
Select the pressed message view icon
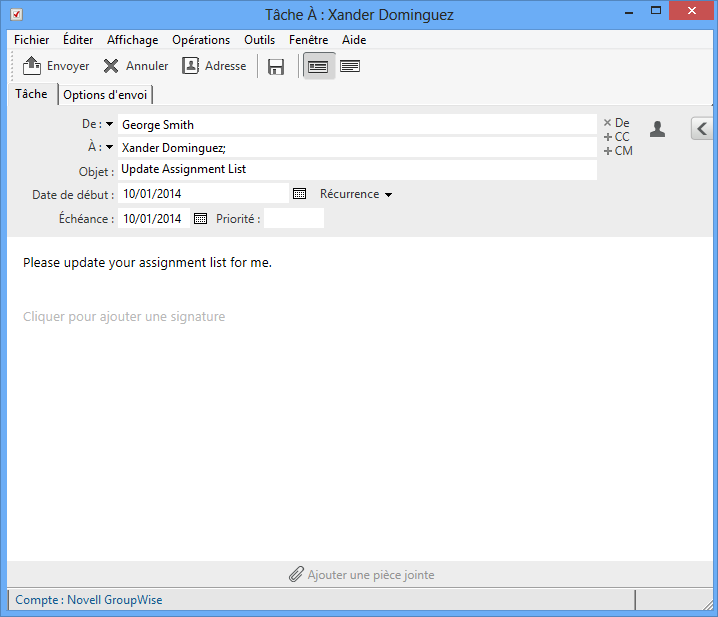318,66
